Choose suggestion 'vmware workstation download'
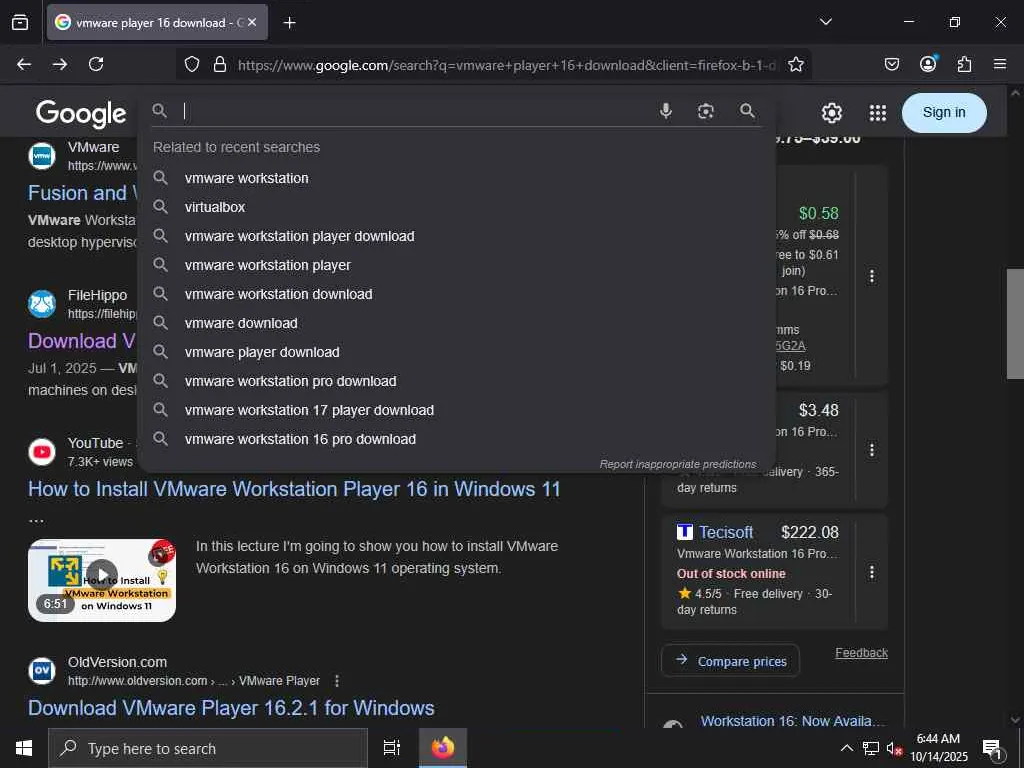This screenshot has width=1024, height=768. pos(456,294)
